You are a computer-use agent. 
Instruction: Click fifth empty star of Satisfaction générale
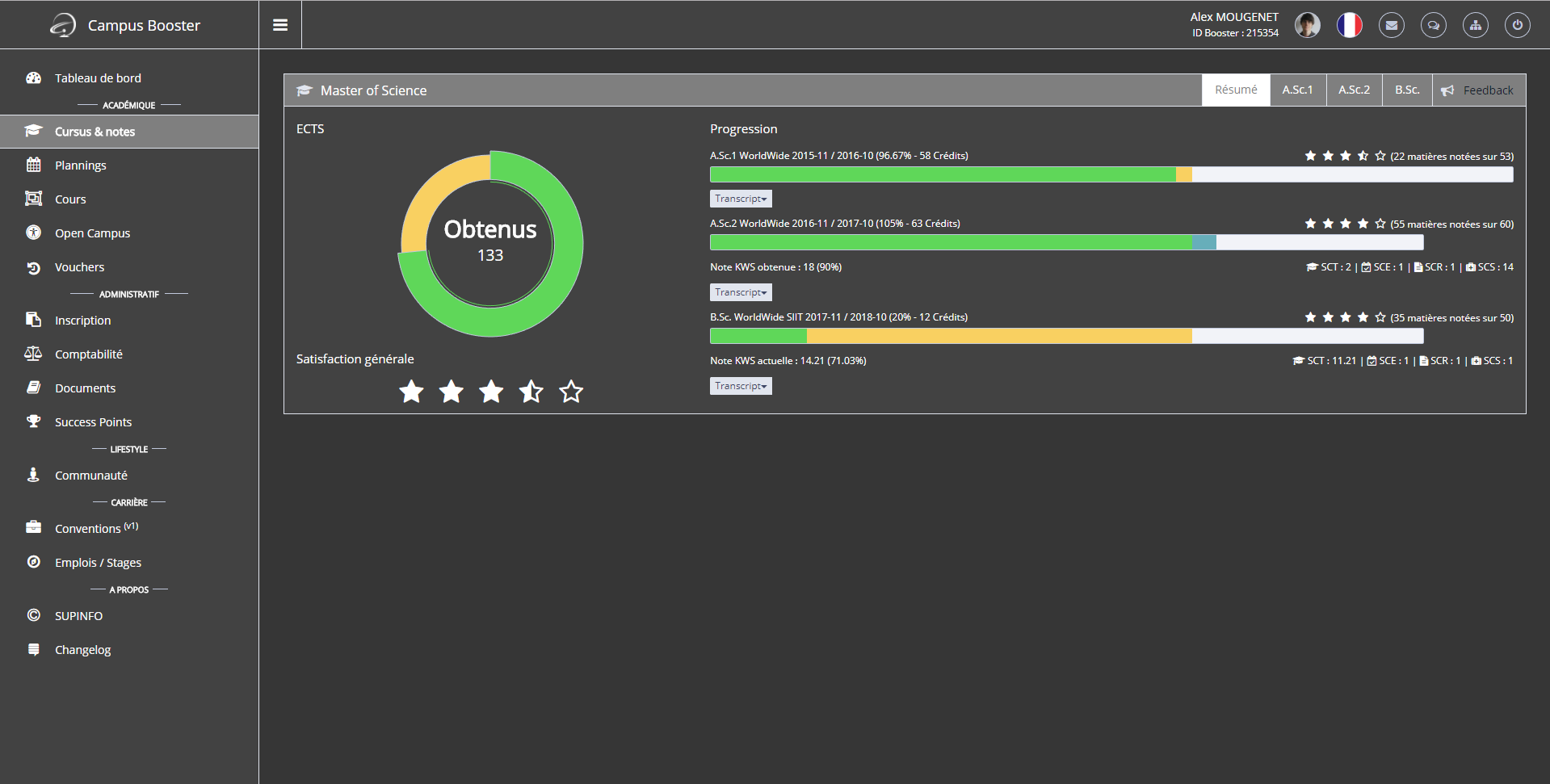click(x=571, y=392)
